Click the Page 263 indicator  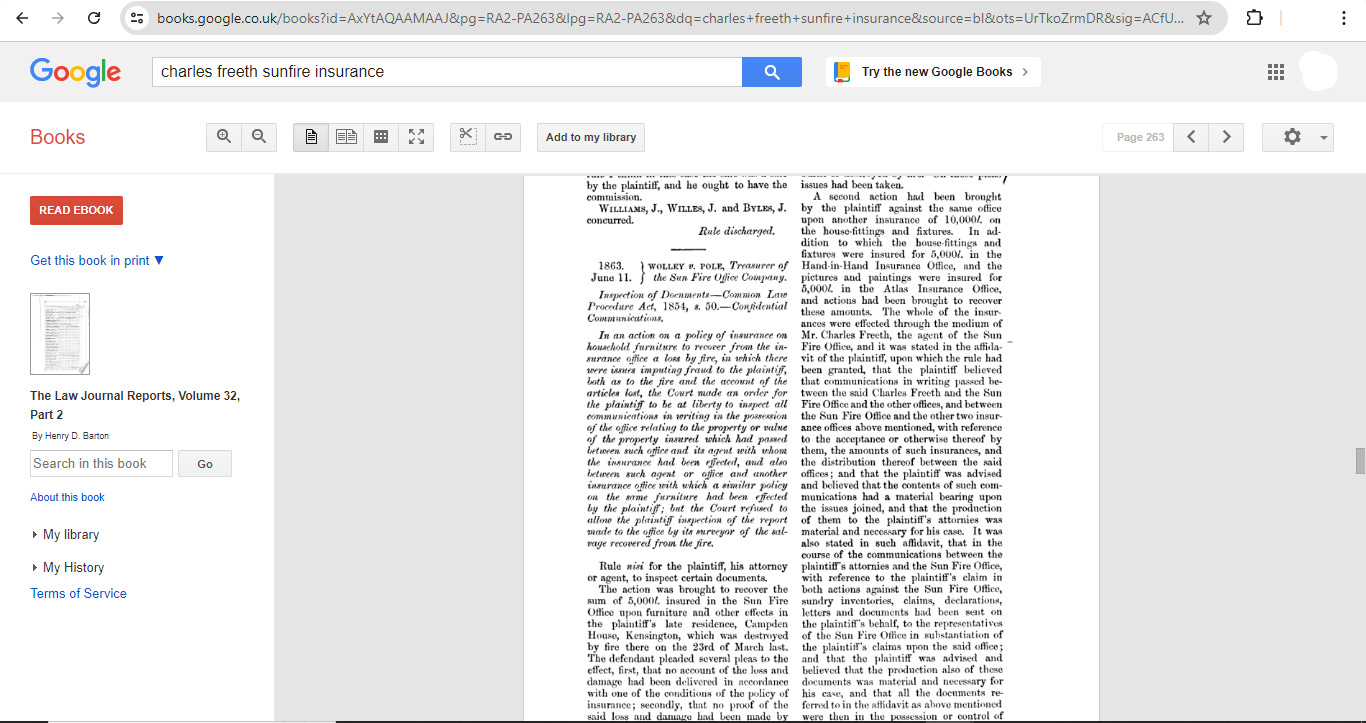[x=1139, y=137]
